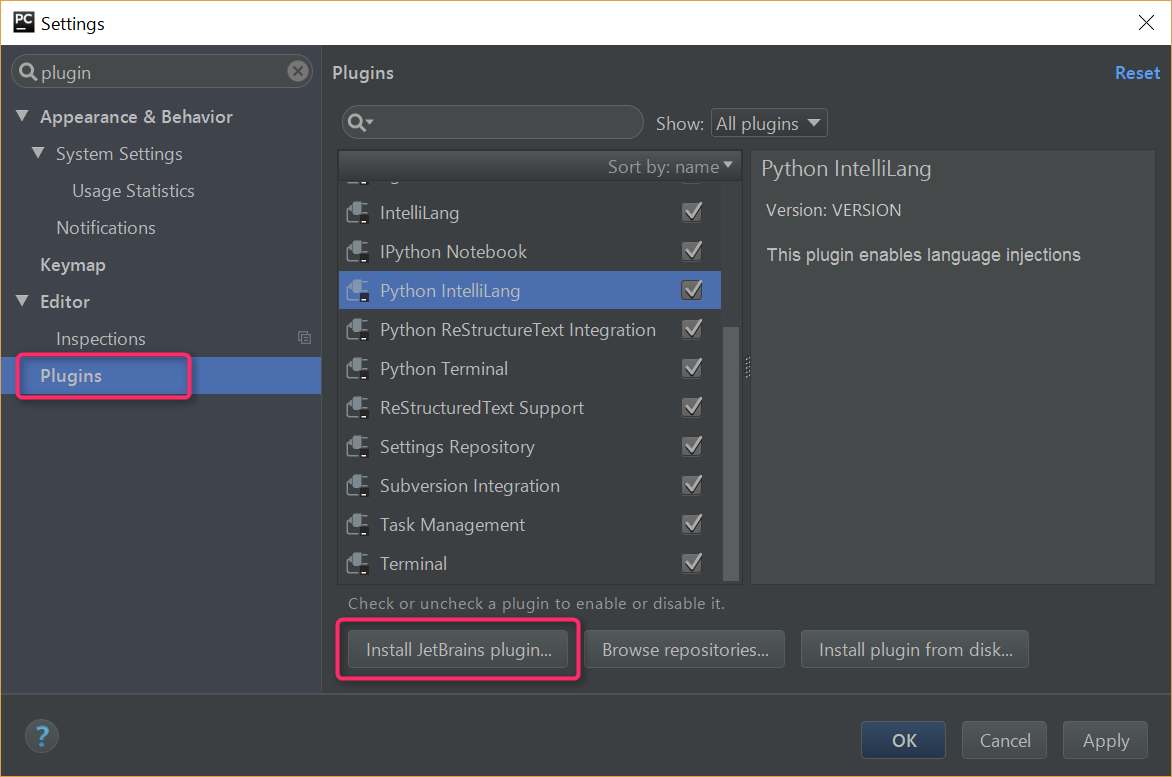Confirm settings with OK button
The image size is (1172, 777).
[903, 740]
